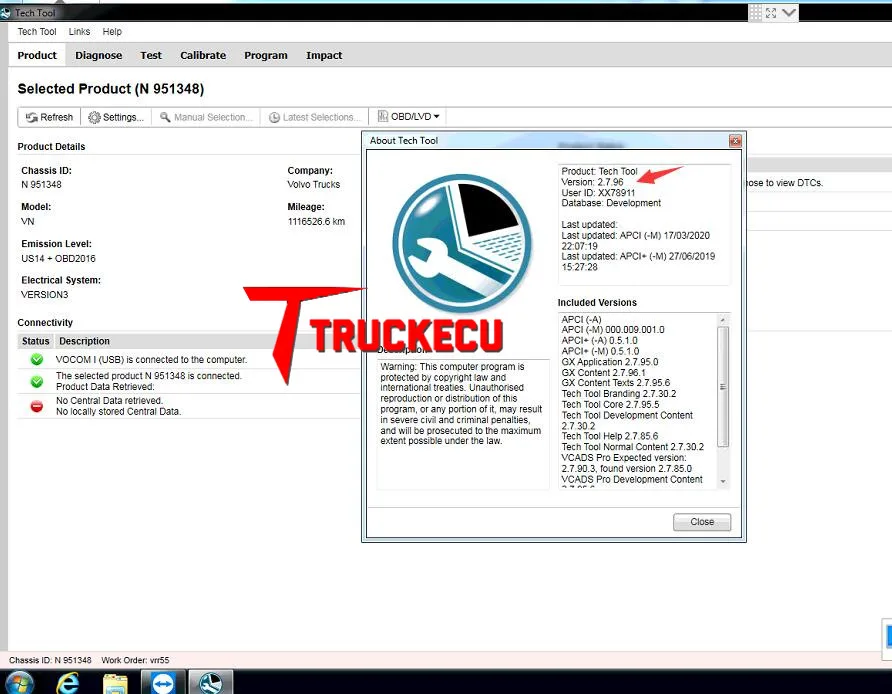Click 'User ID: XX78911' text

click(598, 193)
